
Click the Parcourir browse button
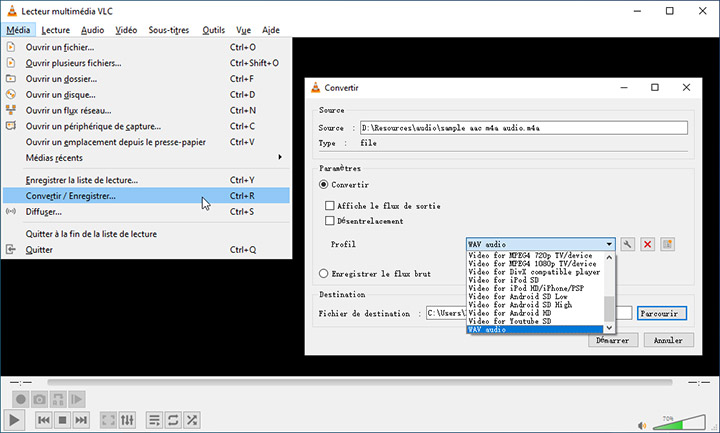click(x=662, y=313)
